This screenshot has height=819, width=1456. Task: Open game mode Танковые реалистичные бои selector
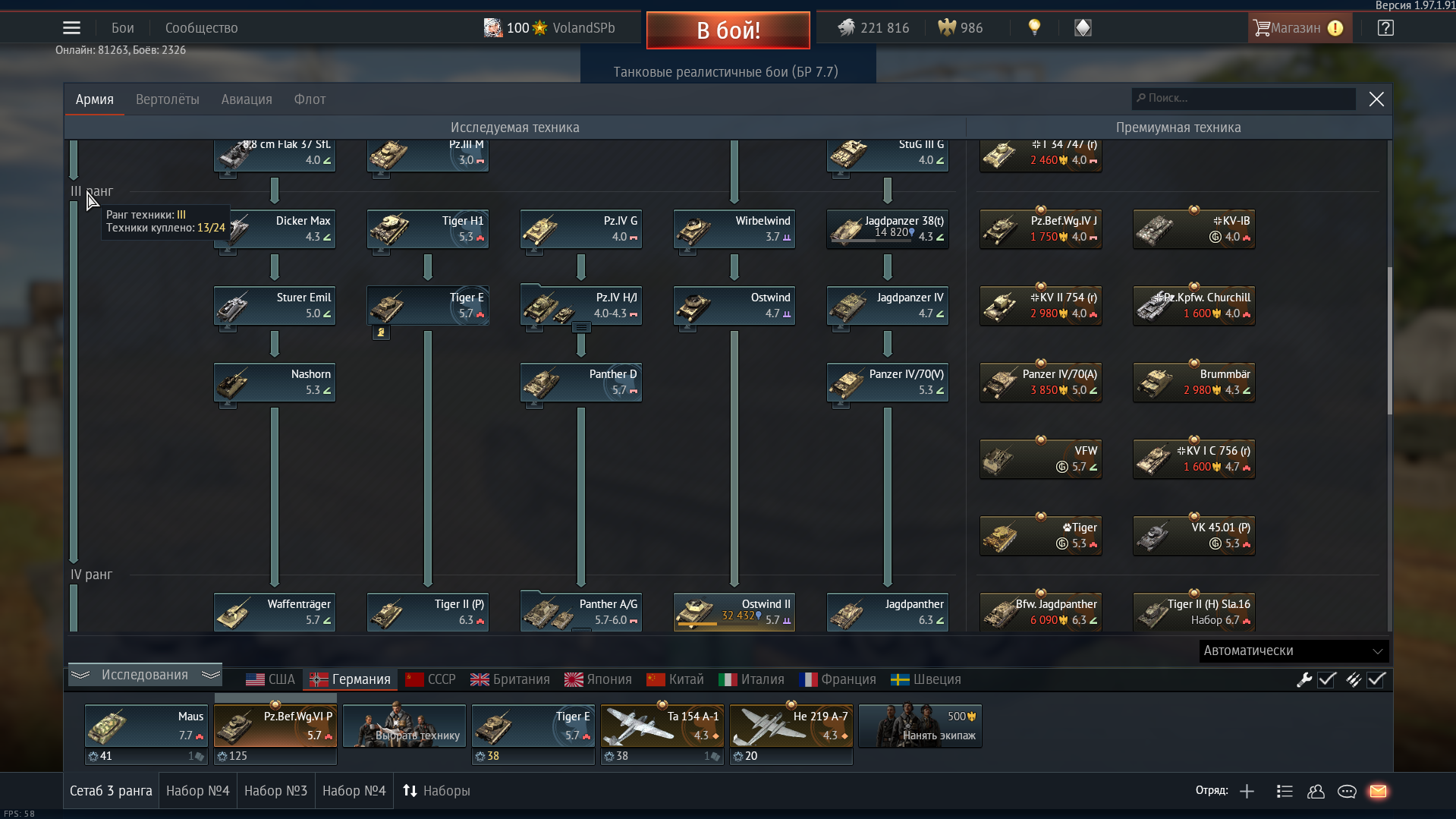(726, 72)
